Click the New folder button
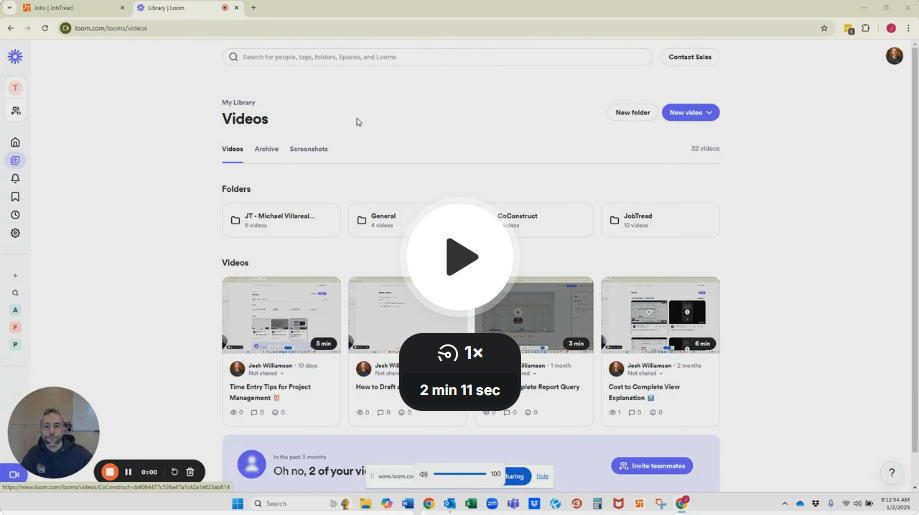Viewport: 919px width, 515px height. coord(632,112)
